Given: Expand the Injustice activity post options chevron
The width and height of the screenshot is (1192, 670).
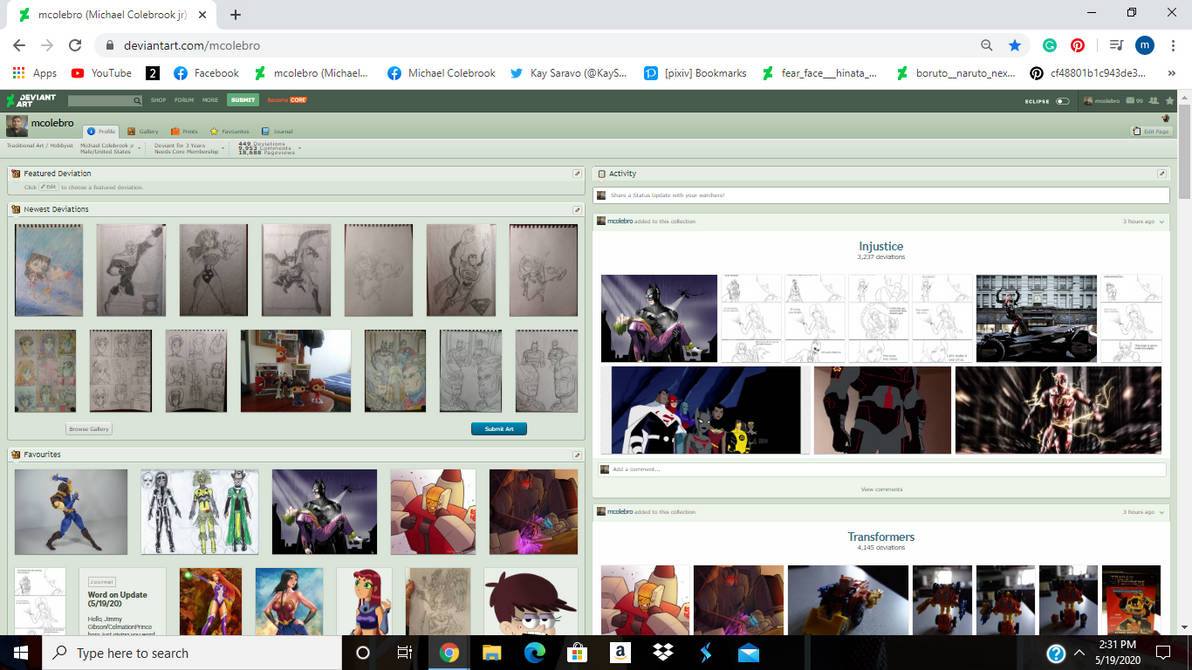Looking at the screenshot, I should [x=1162, y=221].
